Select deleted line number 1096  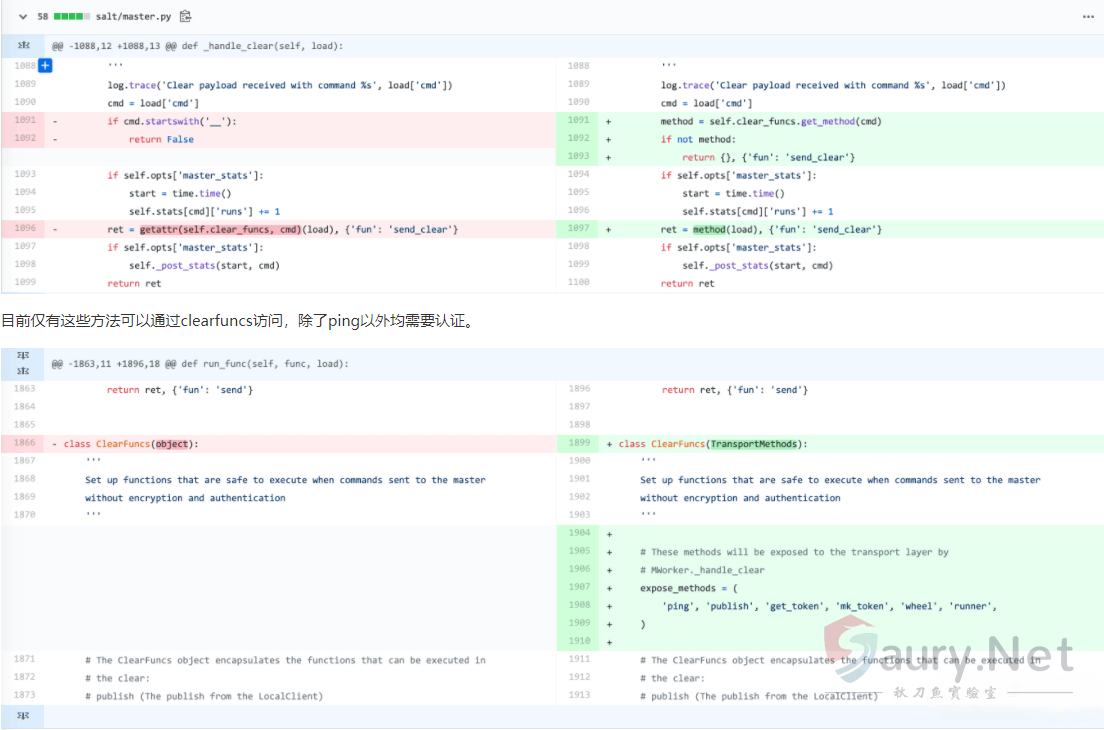click(x=25, y=229)
